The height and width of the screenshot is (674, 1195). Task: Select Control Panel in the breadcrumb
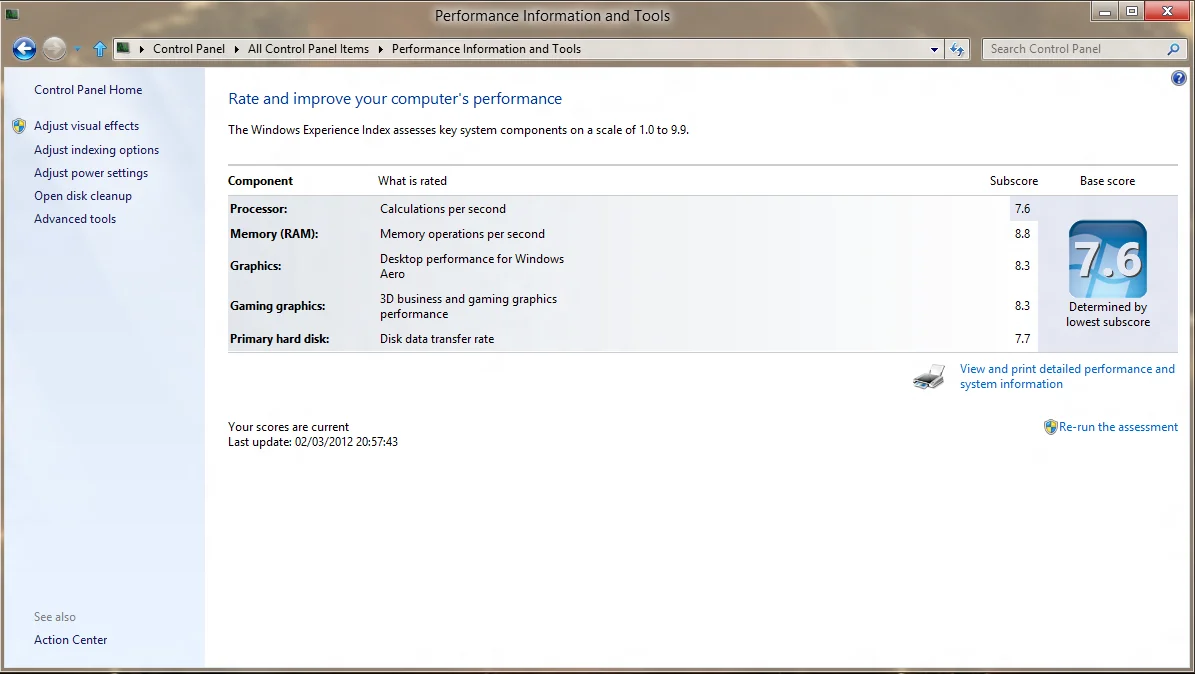189,49
